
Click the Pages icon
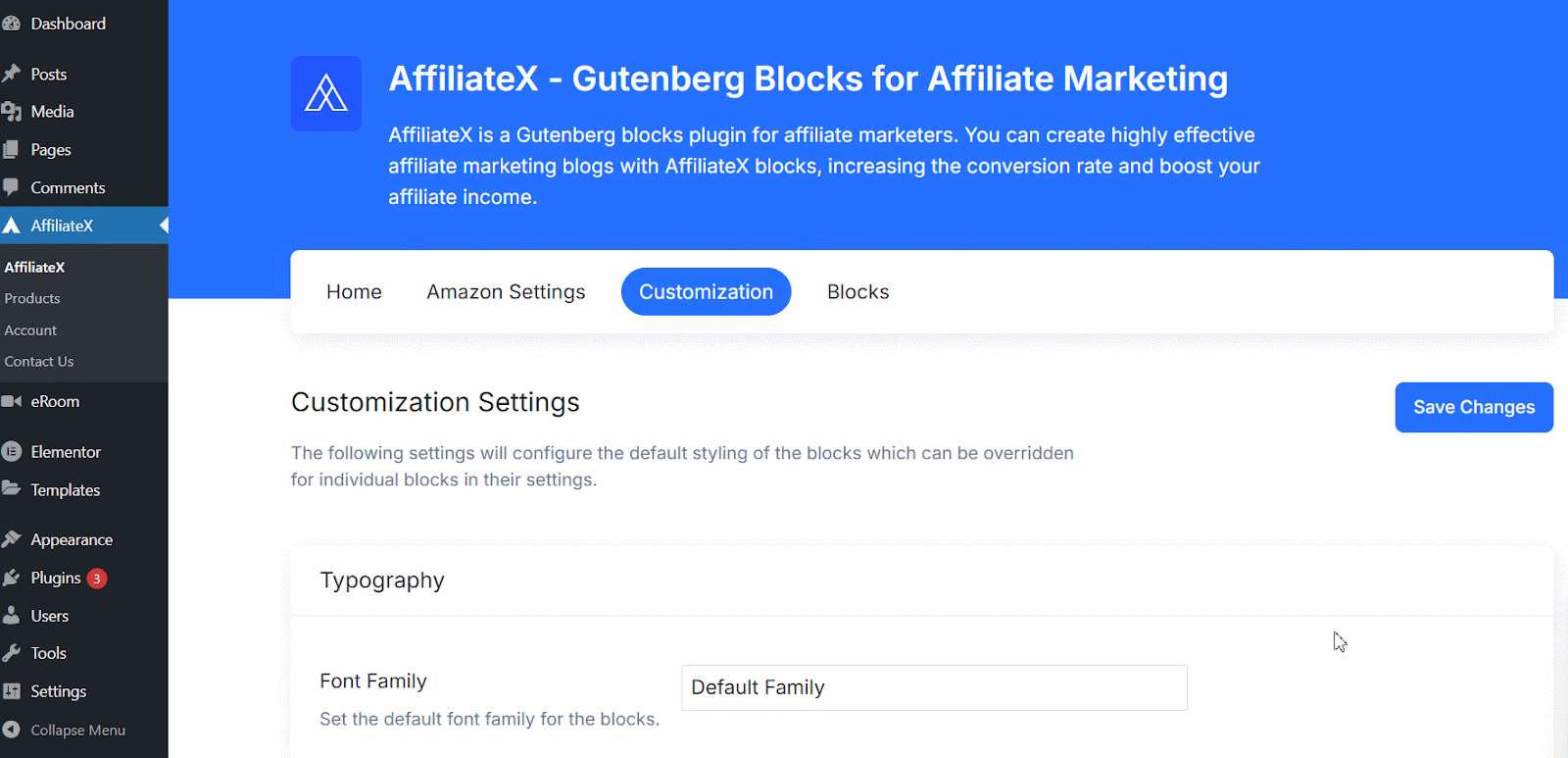[14, 149]
